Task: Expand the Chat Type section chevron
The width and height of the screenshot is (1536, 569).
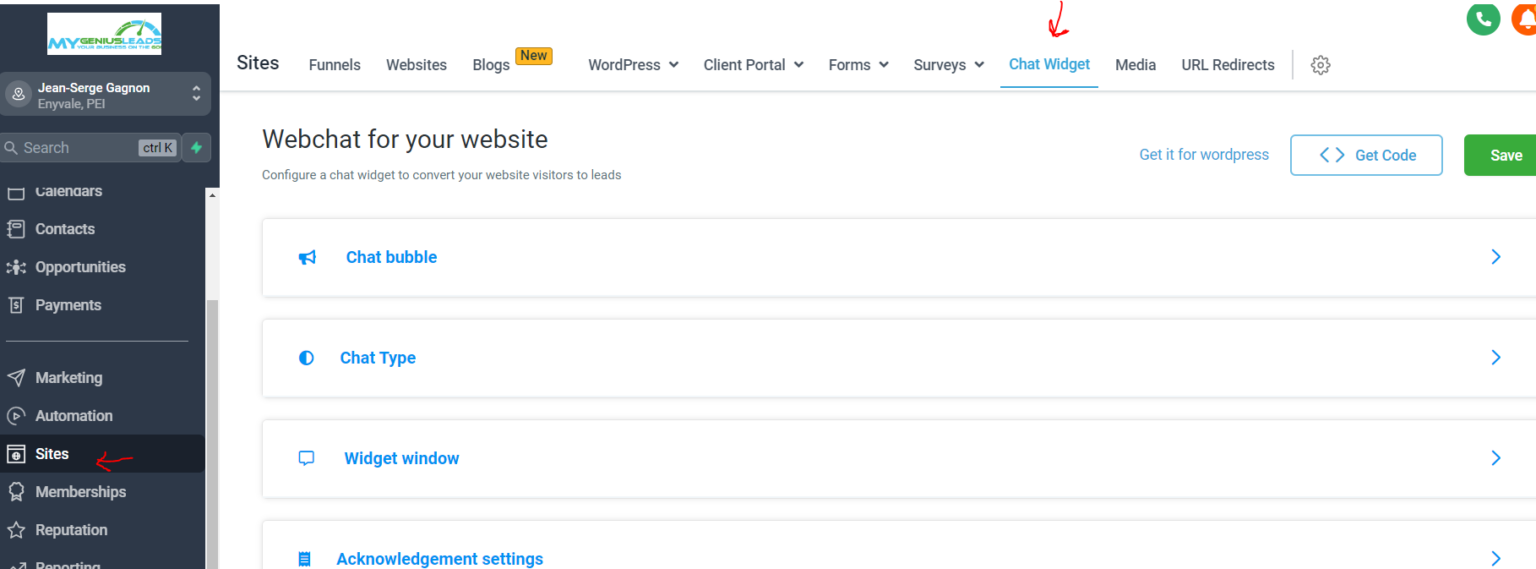Action: click(x=1496, y=358)
